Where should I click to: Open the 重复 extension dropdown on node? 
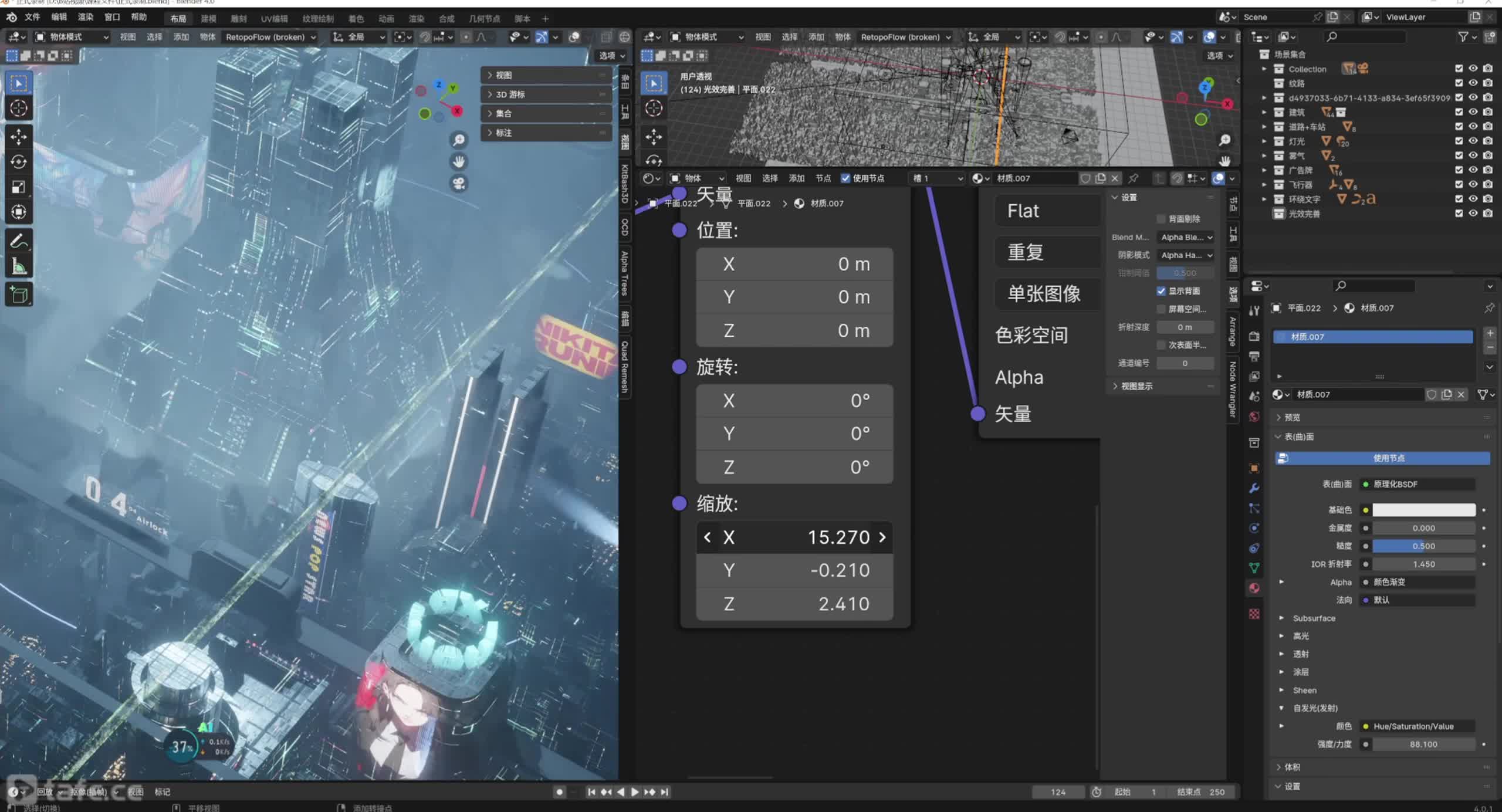click(x=1048, y=252)
